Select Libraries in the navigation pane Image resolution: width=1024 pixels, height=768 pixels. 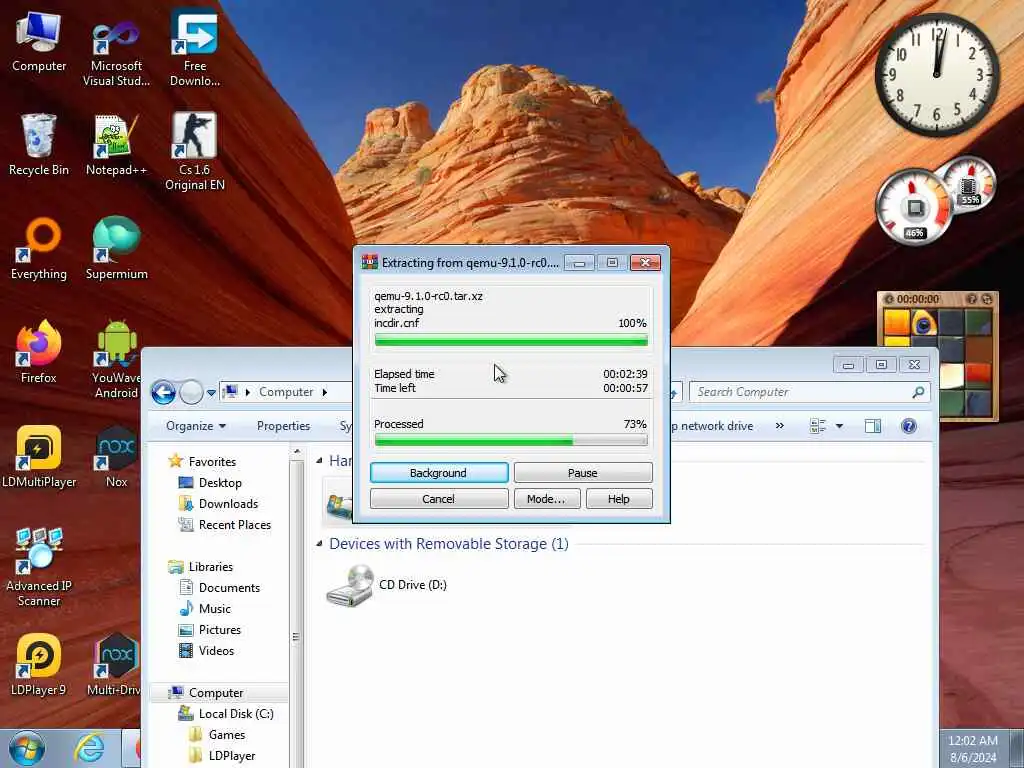(x=210, y=567)
